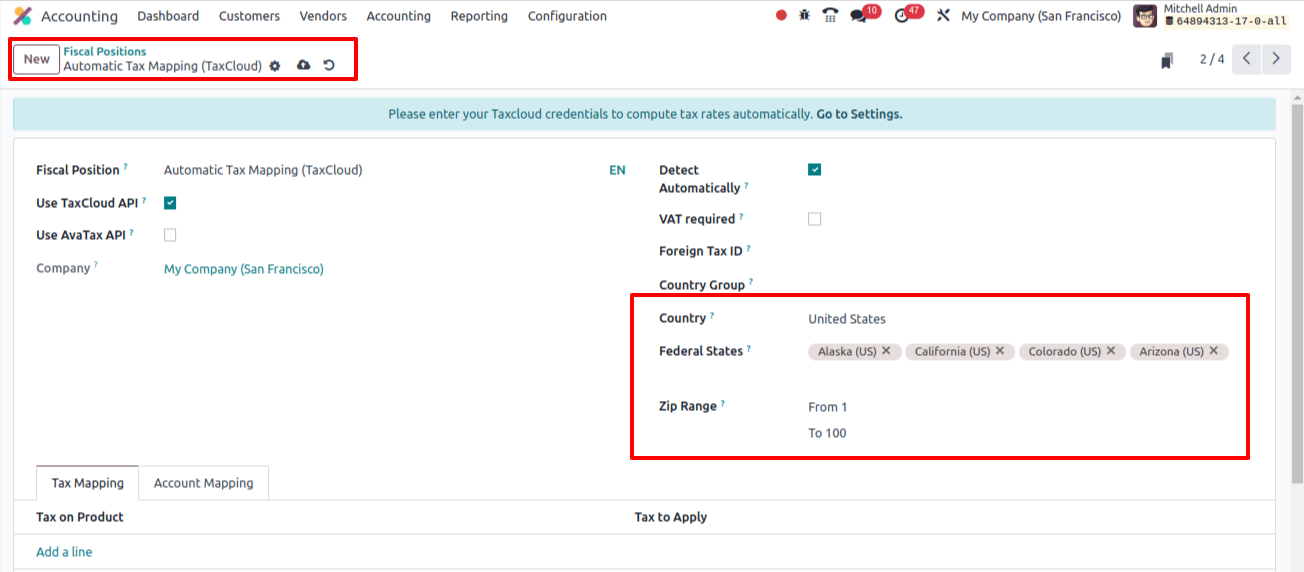Click the empty Foreign Tax ID field
This screenshot has height=572, width=1304.
point(1031,251)
